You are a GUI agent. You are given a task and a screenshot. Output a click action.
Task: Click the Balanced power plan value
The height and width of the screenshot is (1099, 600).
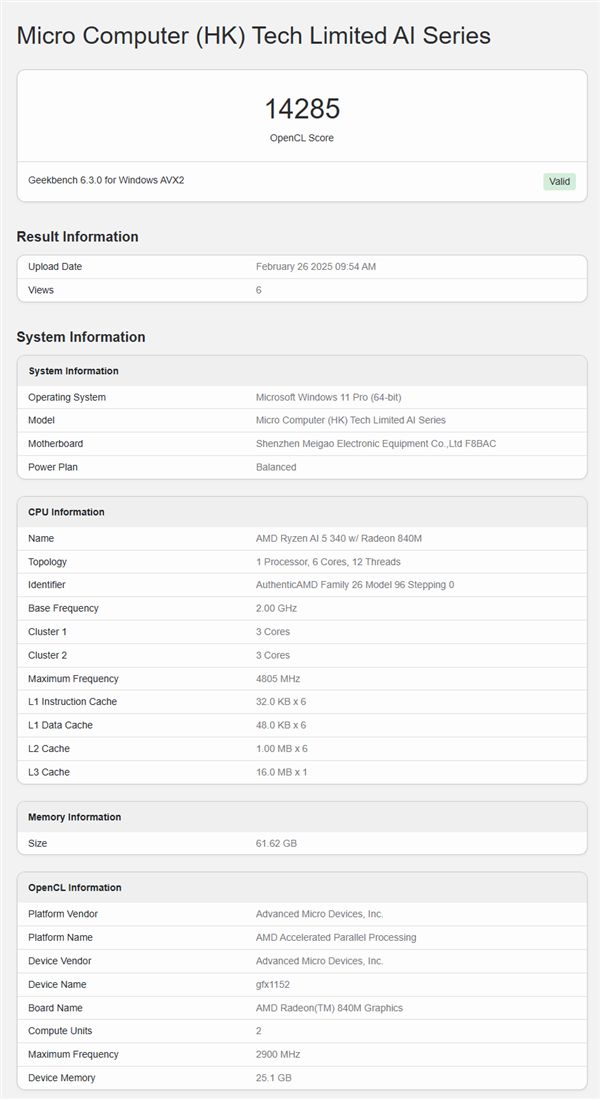[x=276, y=467]
